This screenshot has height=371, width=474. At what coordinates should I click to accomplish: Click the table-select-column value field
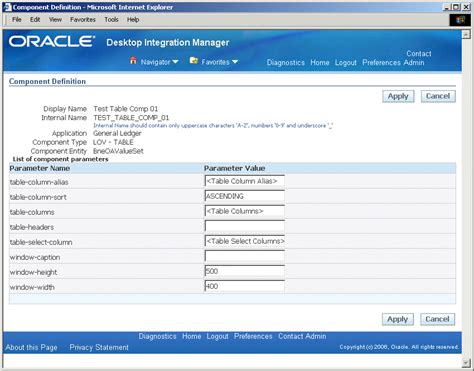pyautogui.click(x=245, y=241)
